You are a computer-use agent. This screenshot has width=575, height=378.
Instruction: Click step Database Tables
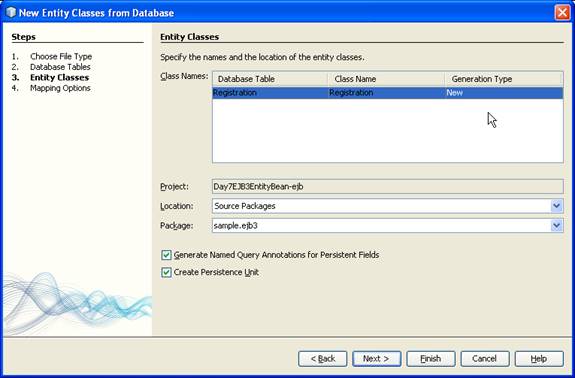(60, 67)
